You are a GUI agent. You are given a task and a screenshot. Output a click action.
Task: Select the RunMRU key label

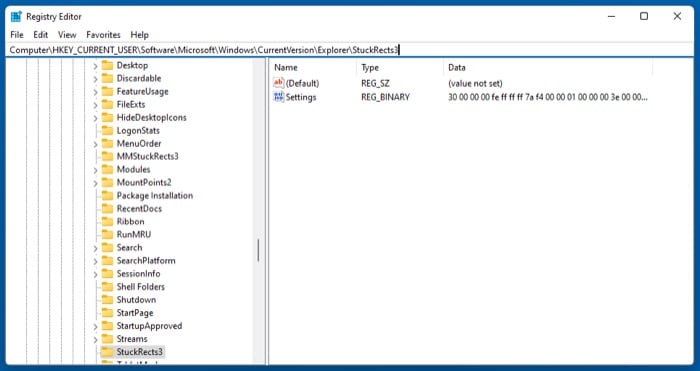coord(133,234)
